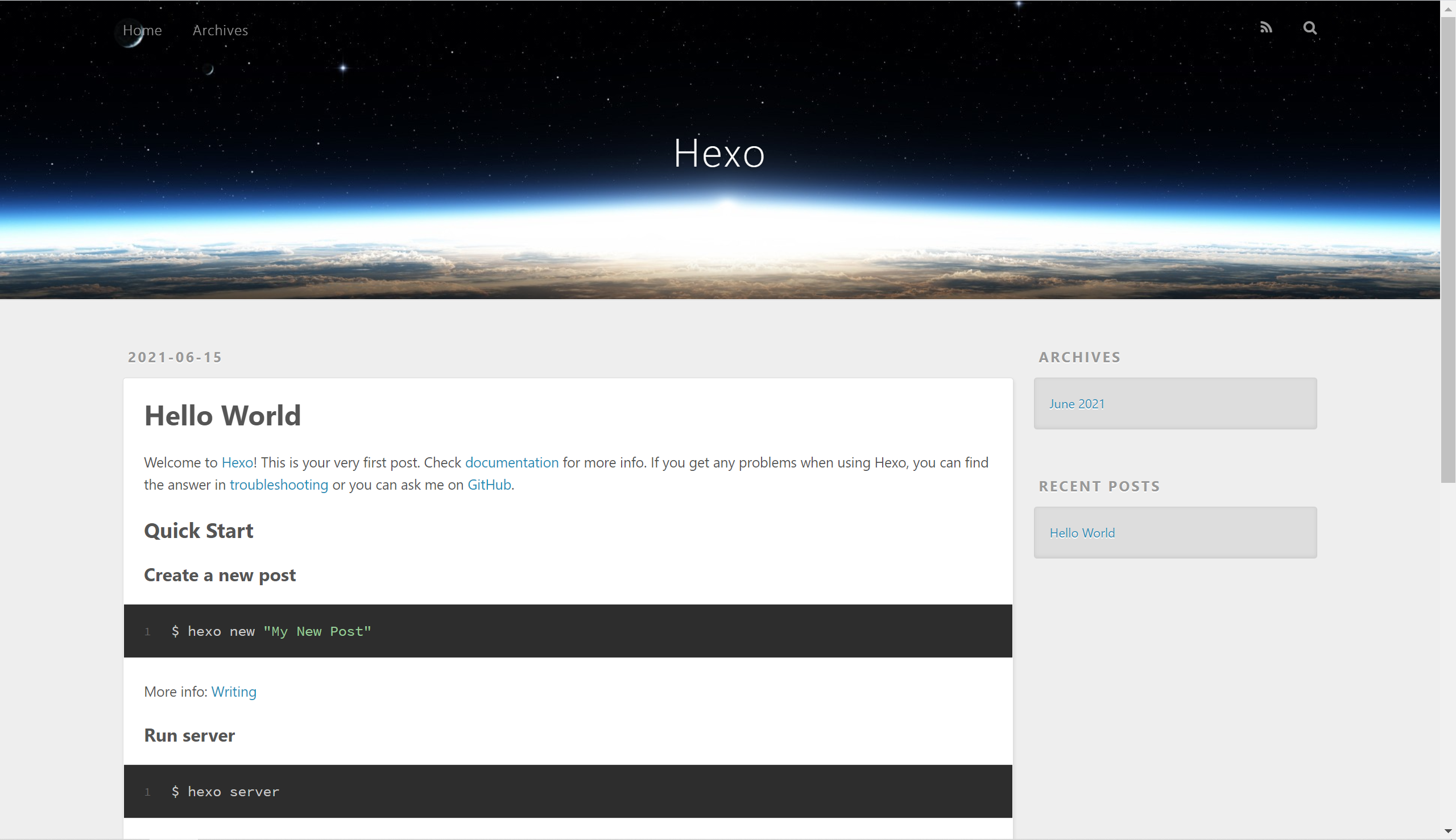Select June 2021 in the archives widget
Viewport: 1456px width, 840px height.
[1077, 404]
